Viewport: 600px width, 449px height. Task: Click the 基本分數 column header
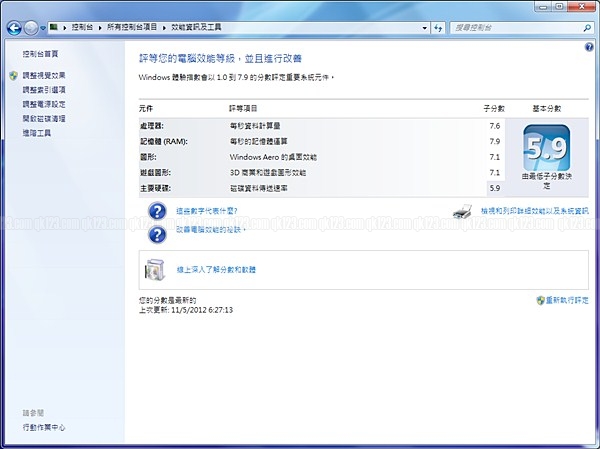pyautogui.click(x=547, y=109)
